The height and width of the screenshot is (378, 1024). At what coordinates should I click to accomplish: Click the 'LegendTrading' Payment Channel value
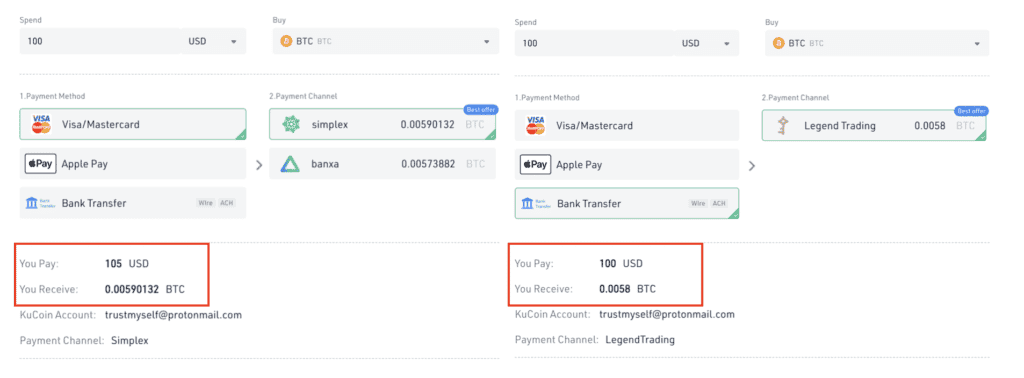640,340
